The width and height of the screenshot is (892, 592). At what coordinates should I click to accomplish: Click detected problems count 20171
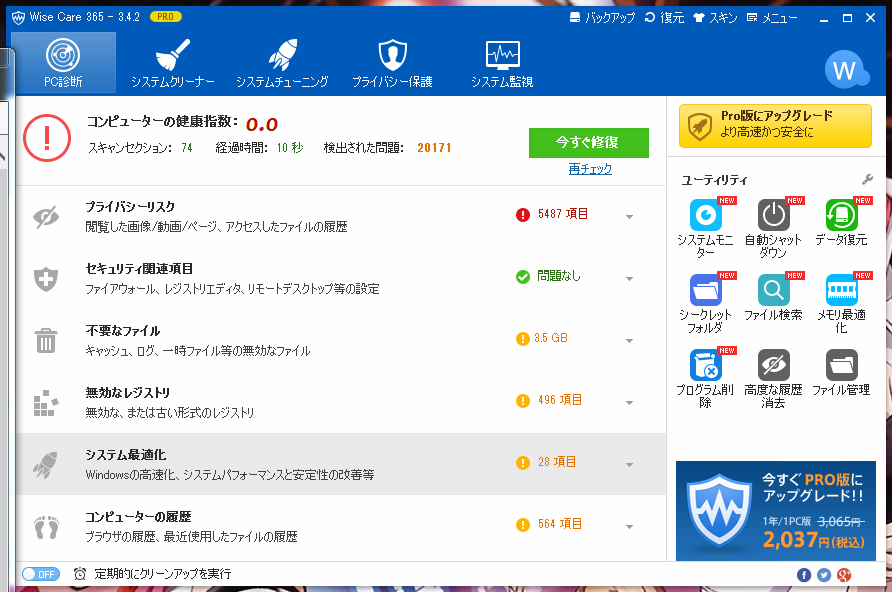[x=434, y=148]
